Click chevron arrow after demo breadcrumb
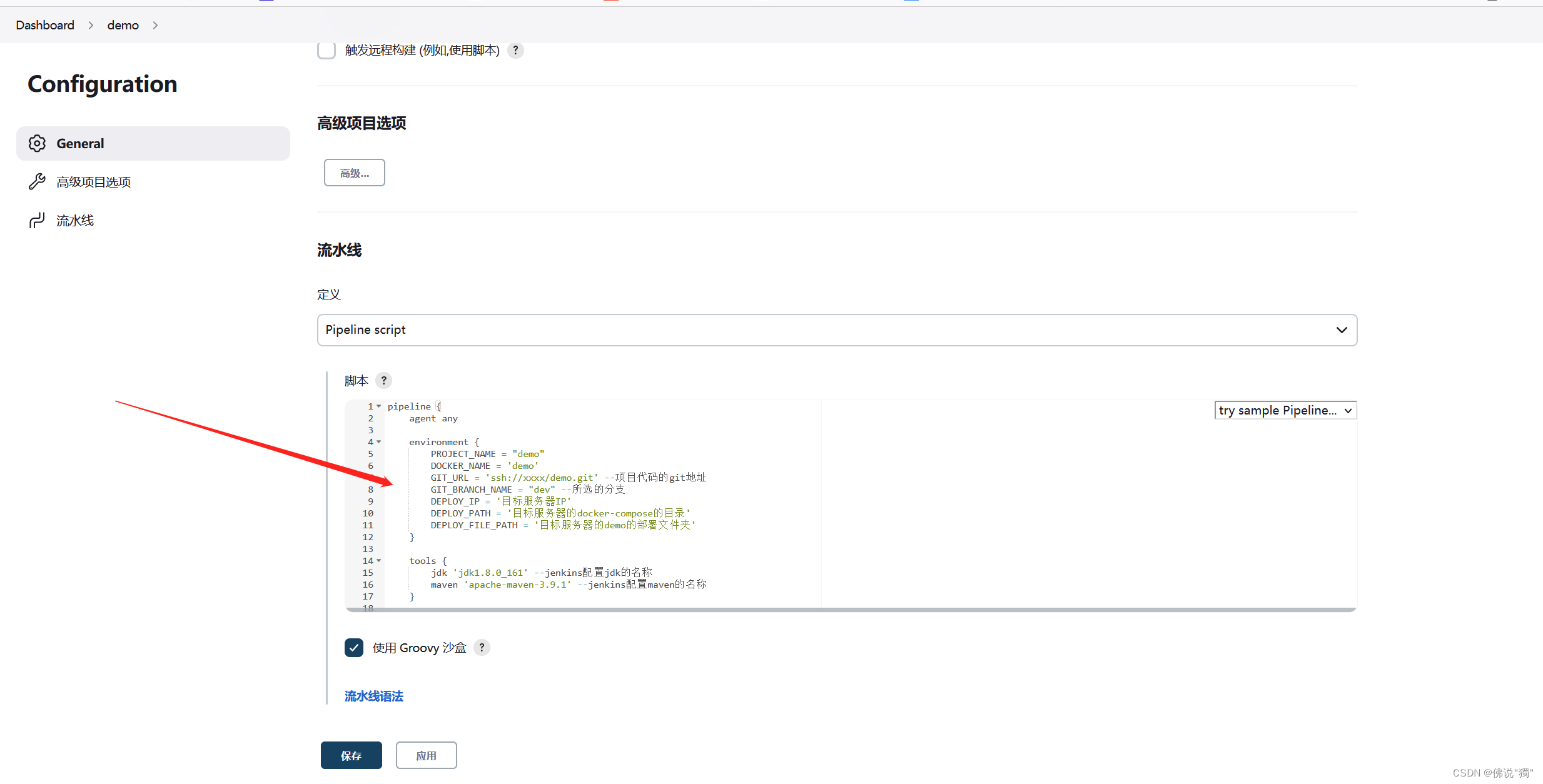This screenshot has height=784, width=1543. tap(155, 25)
